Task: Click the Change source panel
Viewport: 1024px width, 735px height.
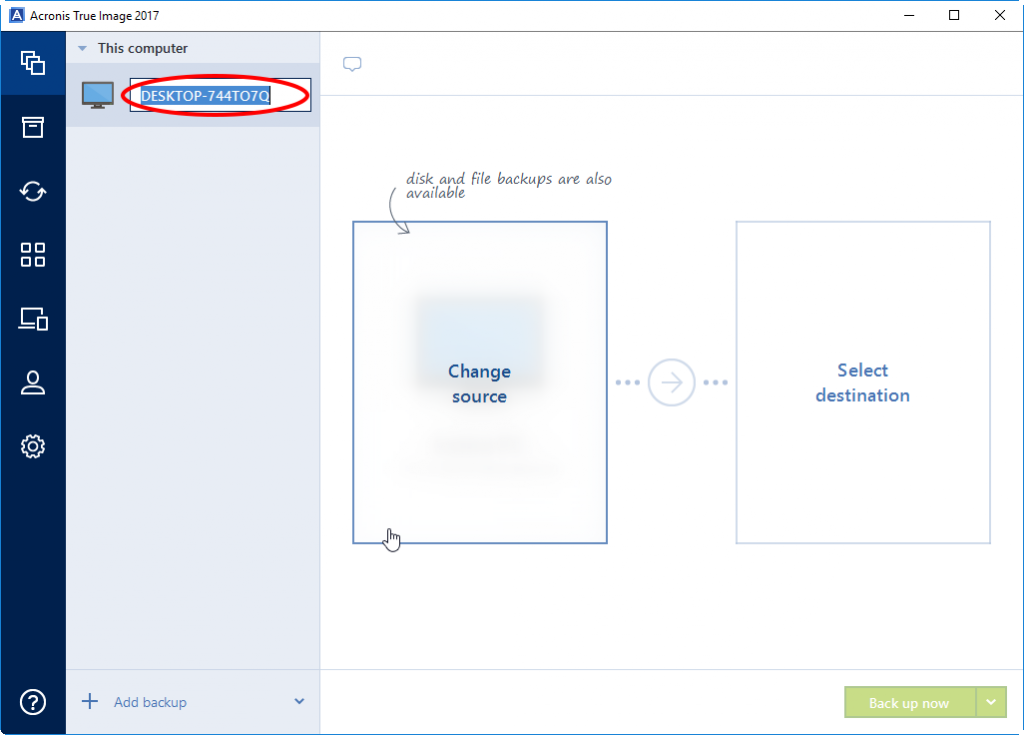Action: (x=479, y=383)
